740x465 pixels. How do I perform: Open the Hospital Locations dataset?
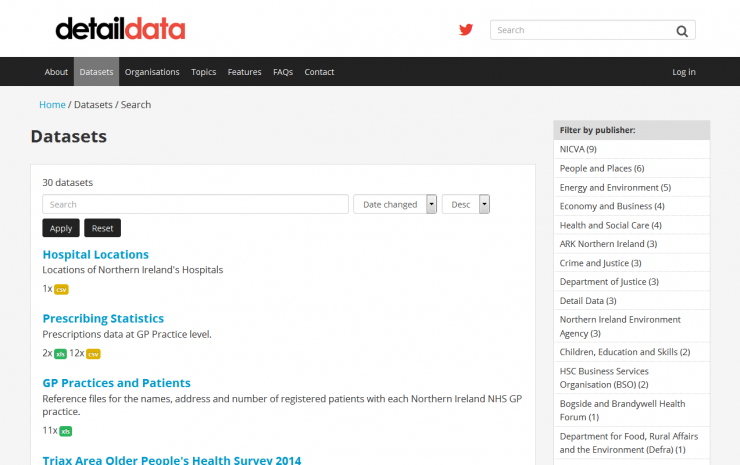pos(96,254)
